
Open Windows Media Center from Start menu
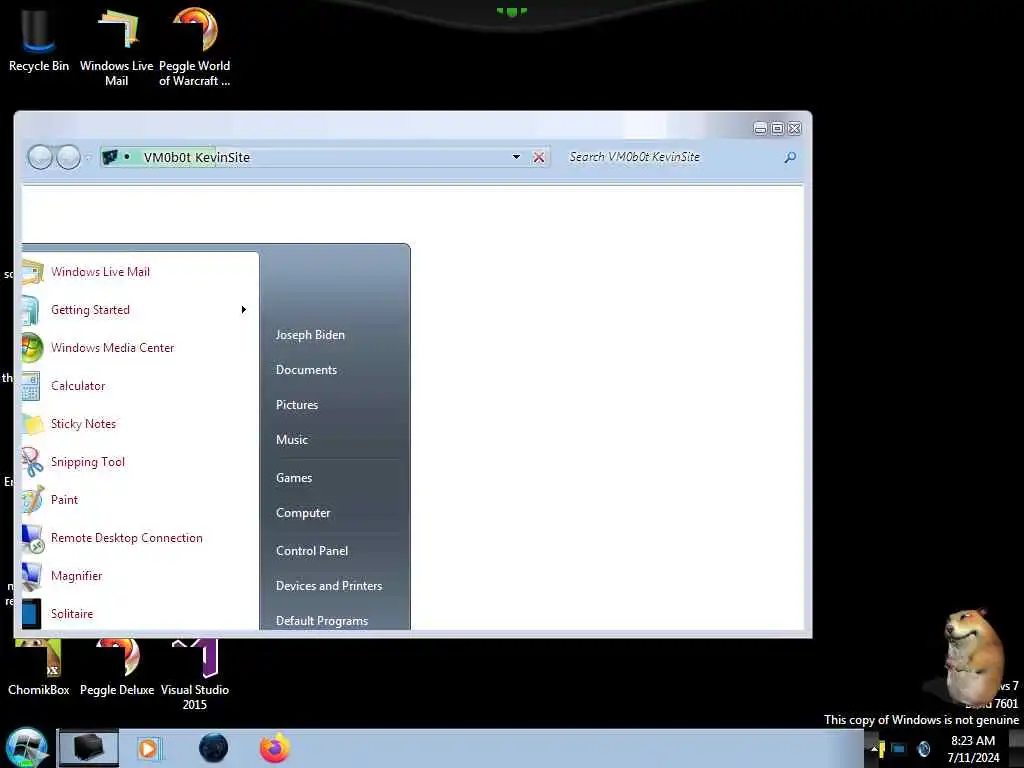140,347
